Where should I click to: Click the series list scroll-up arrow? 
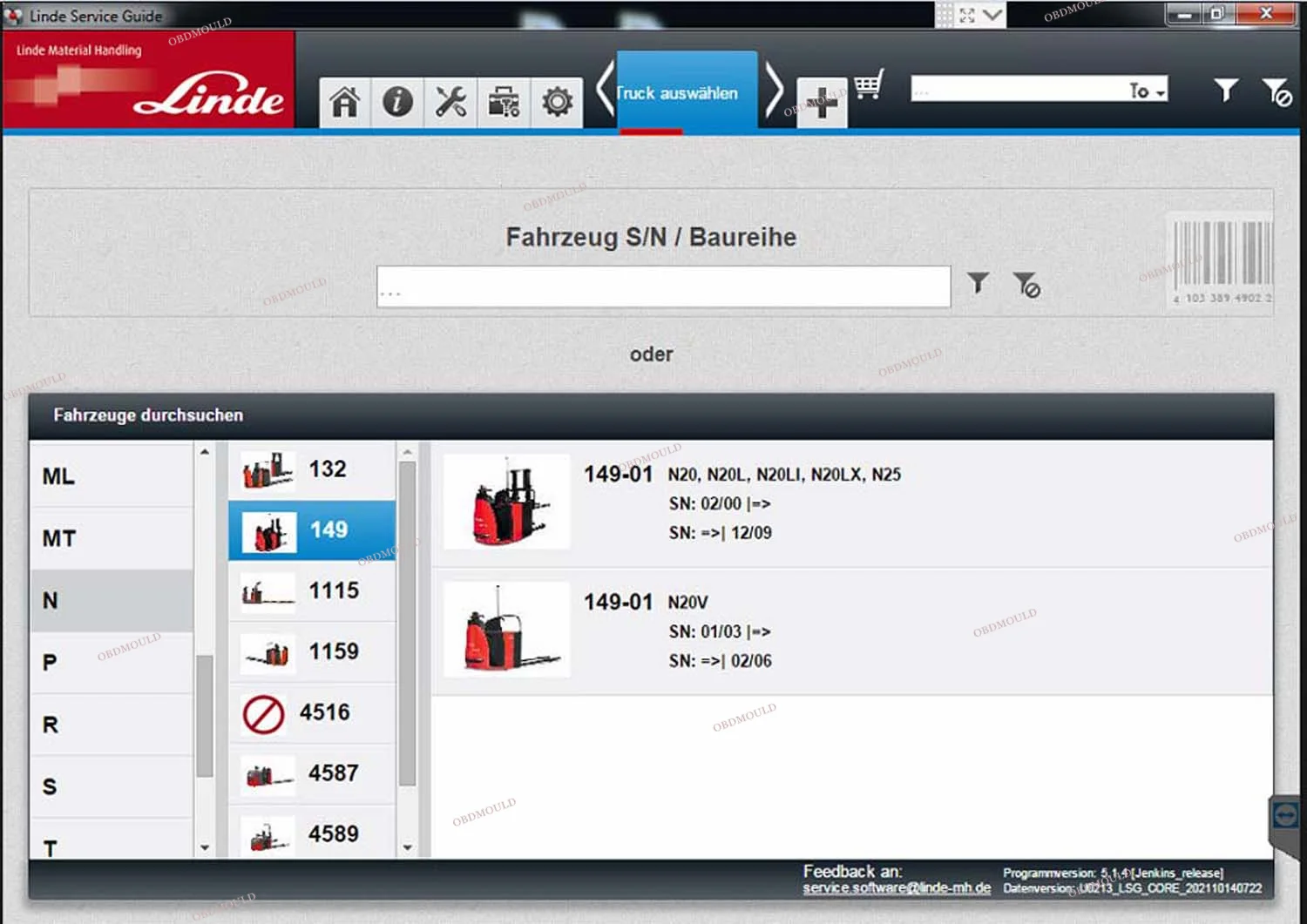407,453
